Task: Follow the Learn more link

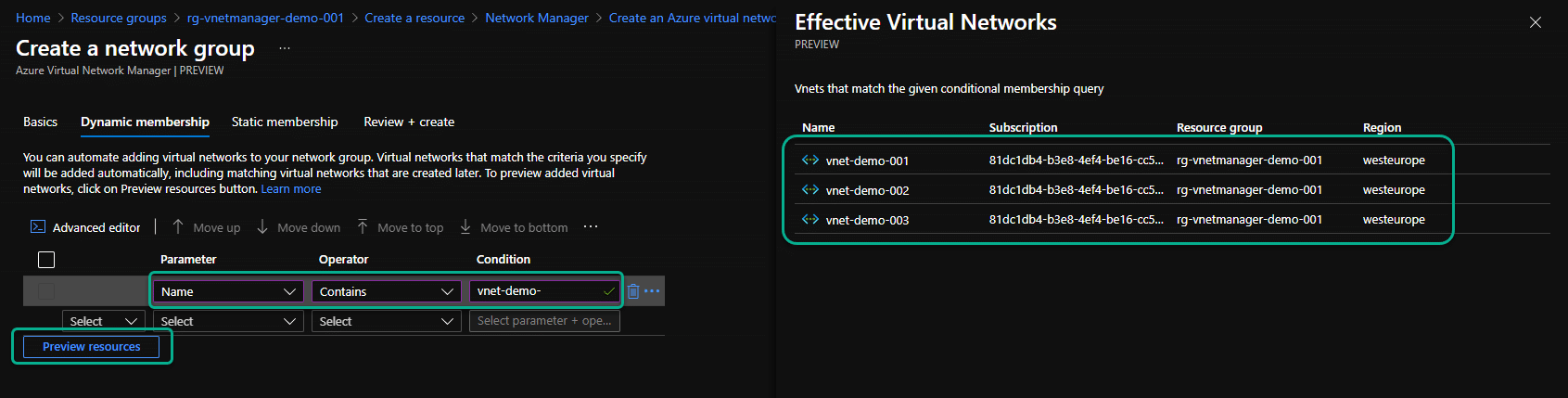Action: tap(291, 188)
